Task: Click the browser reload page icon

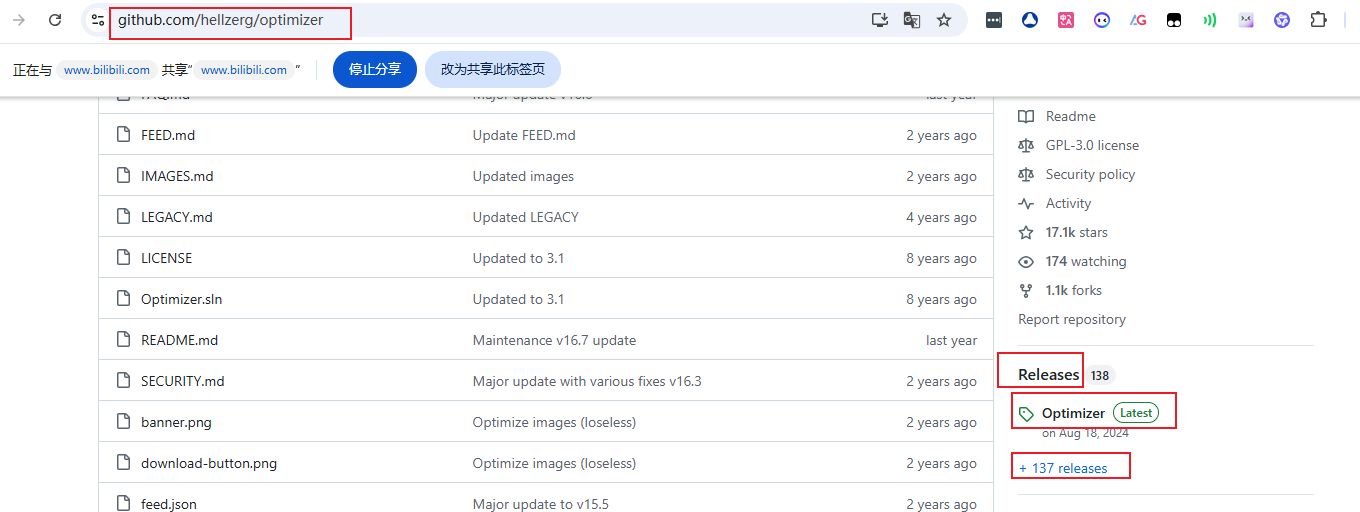Action: [55, 20]
